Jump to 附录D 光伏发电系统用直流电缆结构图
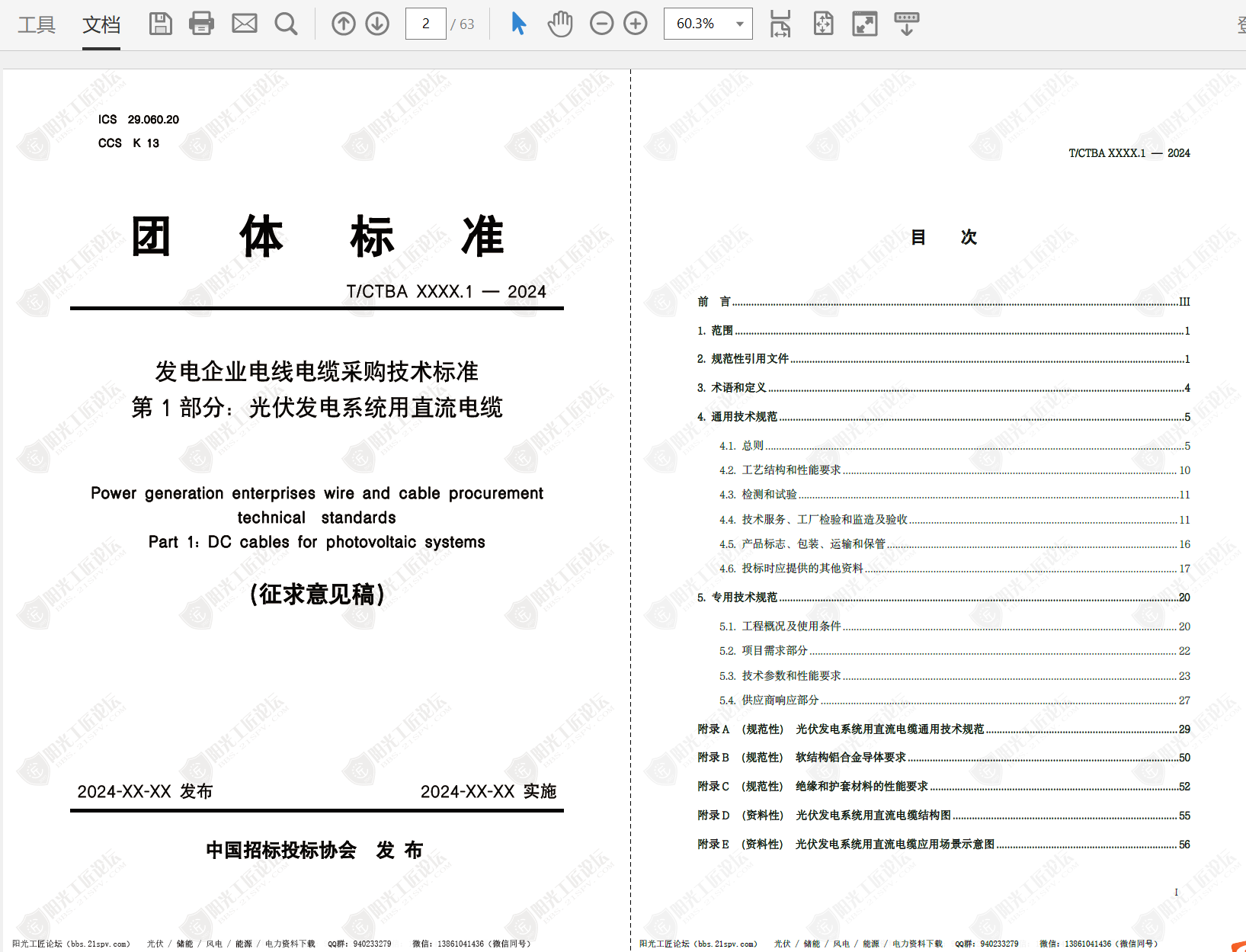1246x952 pixels. (943, 816)
